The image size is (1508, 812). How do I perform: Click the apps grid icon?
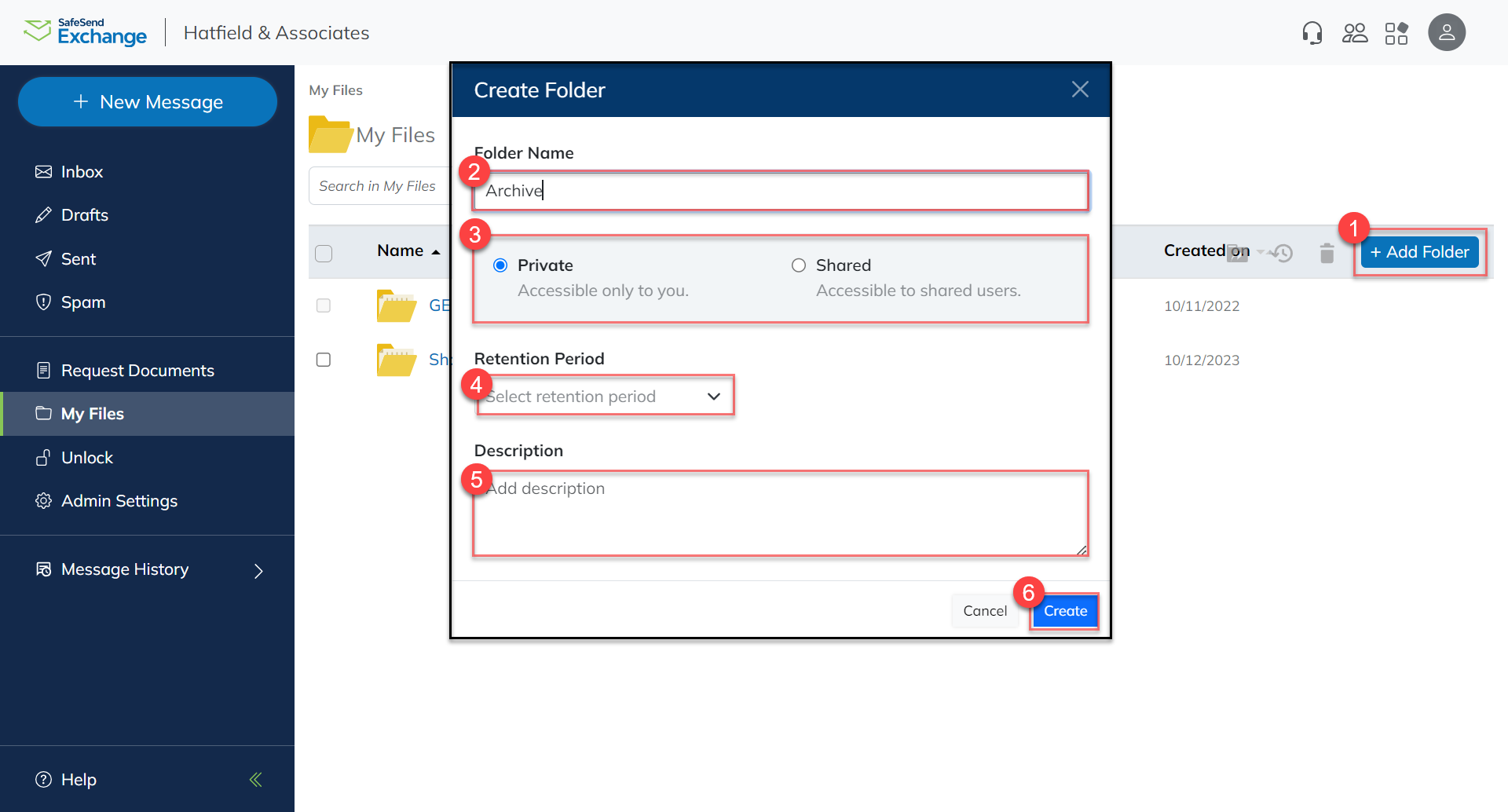[x=1398, y=32]
